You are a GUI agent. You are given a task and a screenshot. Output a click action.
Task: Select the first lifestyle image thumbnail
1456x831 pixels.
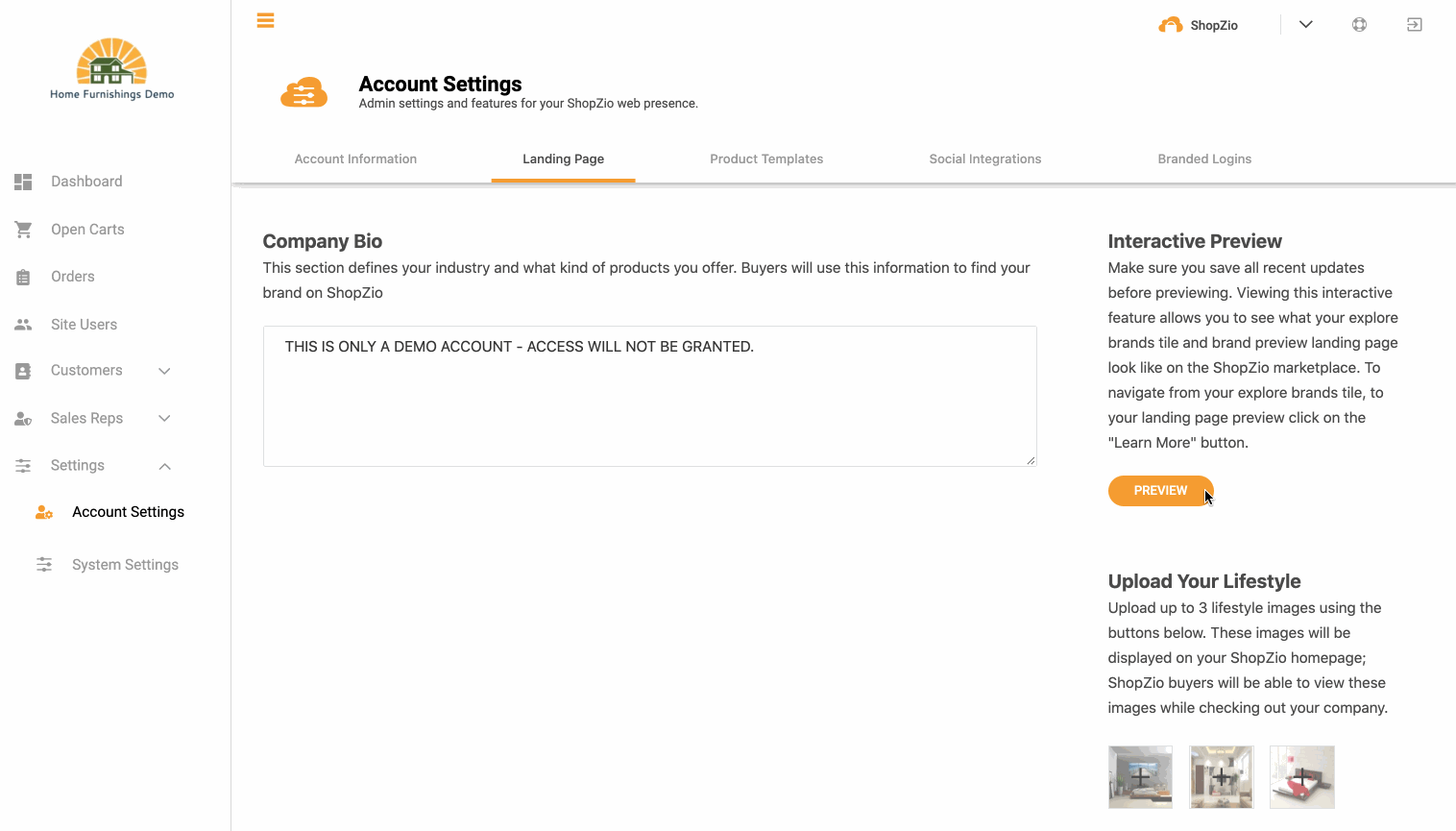click(1140, 777)
